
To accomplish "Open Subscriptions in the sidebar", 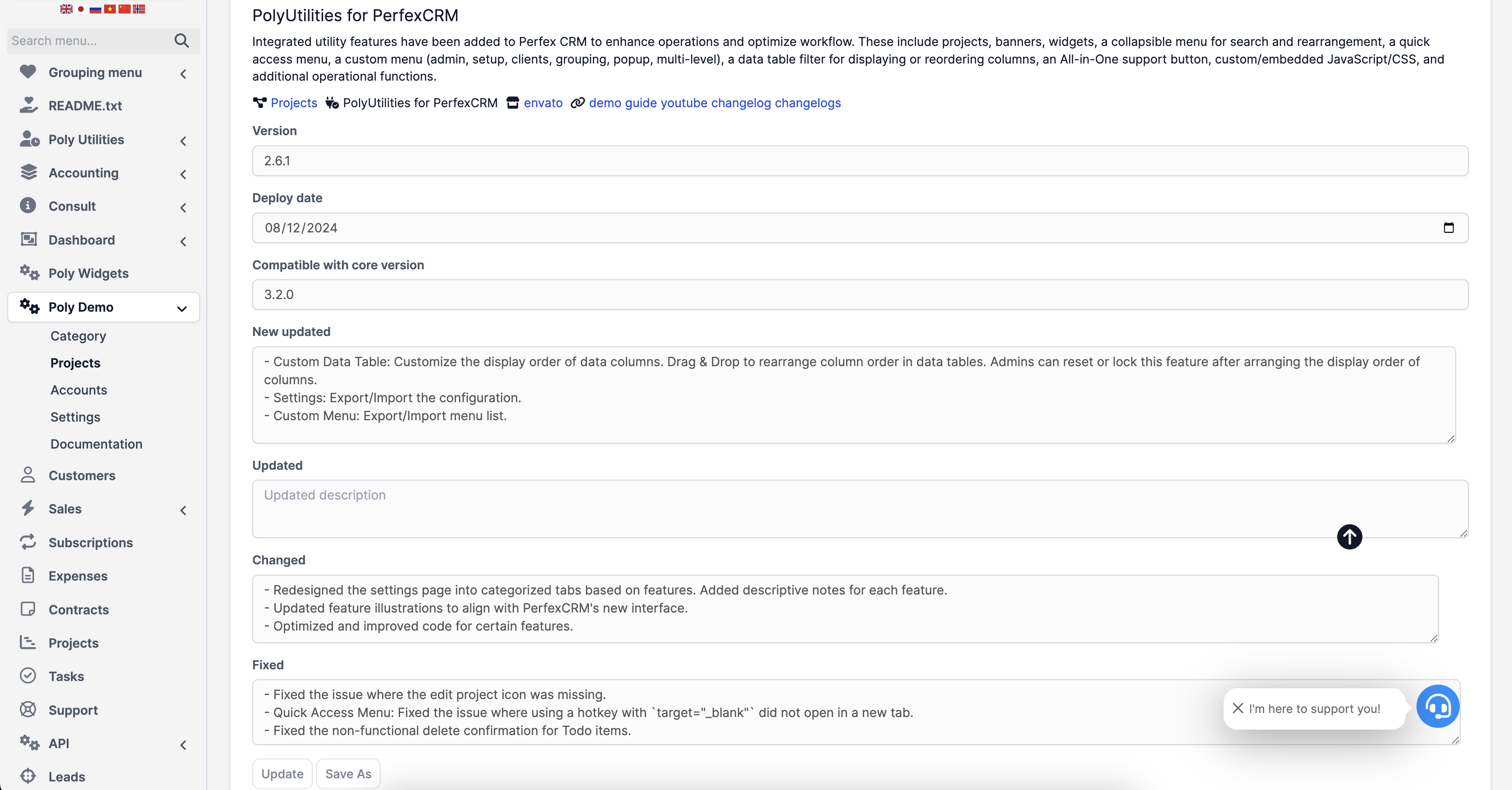I will (91, 543).
